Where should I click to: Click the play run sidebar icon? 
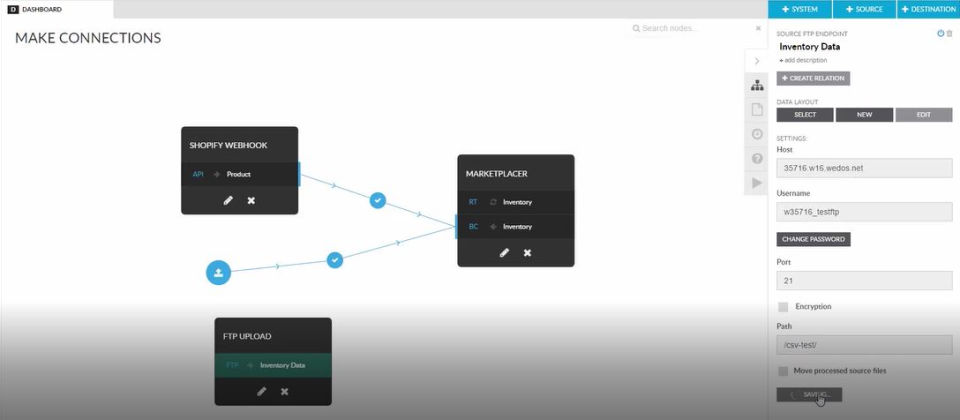757,182
